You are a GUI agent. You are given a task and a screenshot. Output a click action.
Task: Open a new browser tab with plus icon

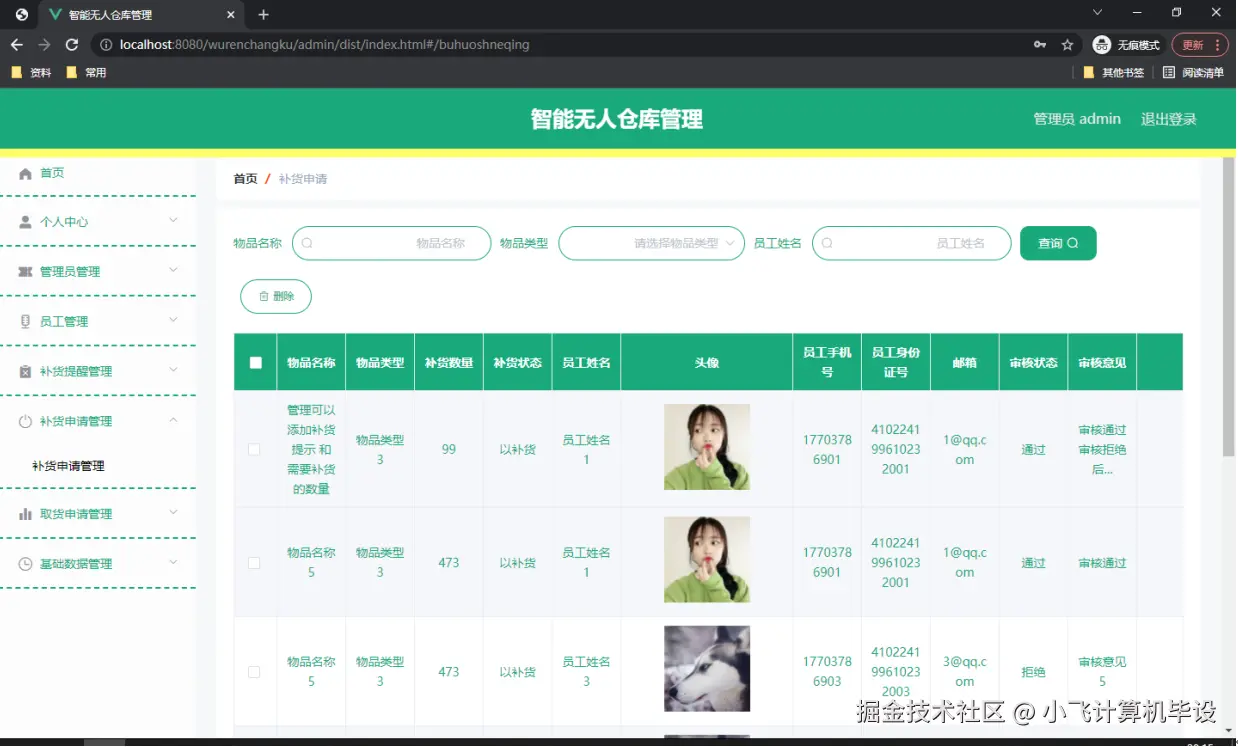pyautogui.click(x=264, y=15)
